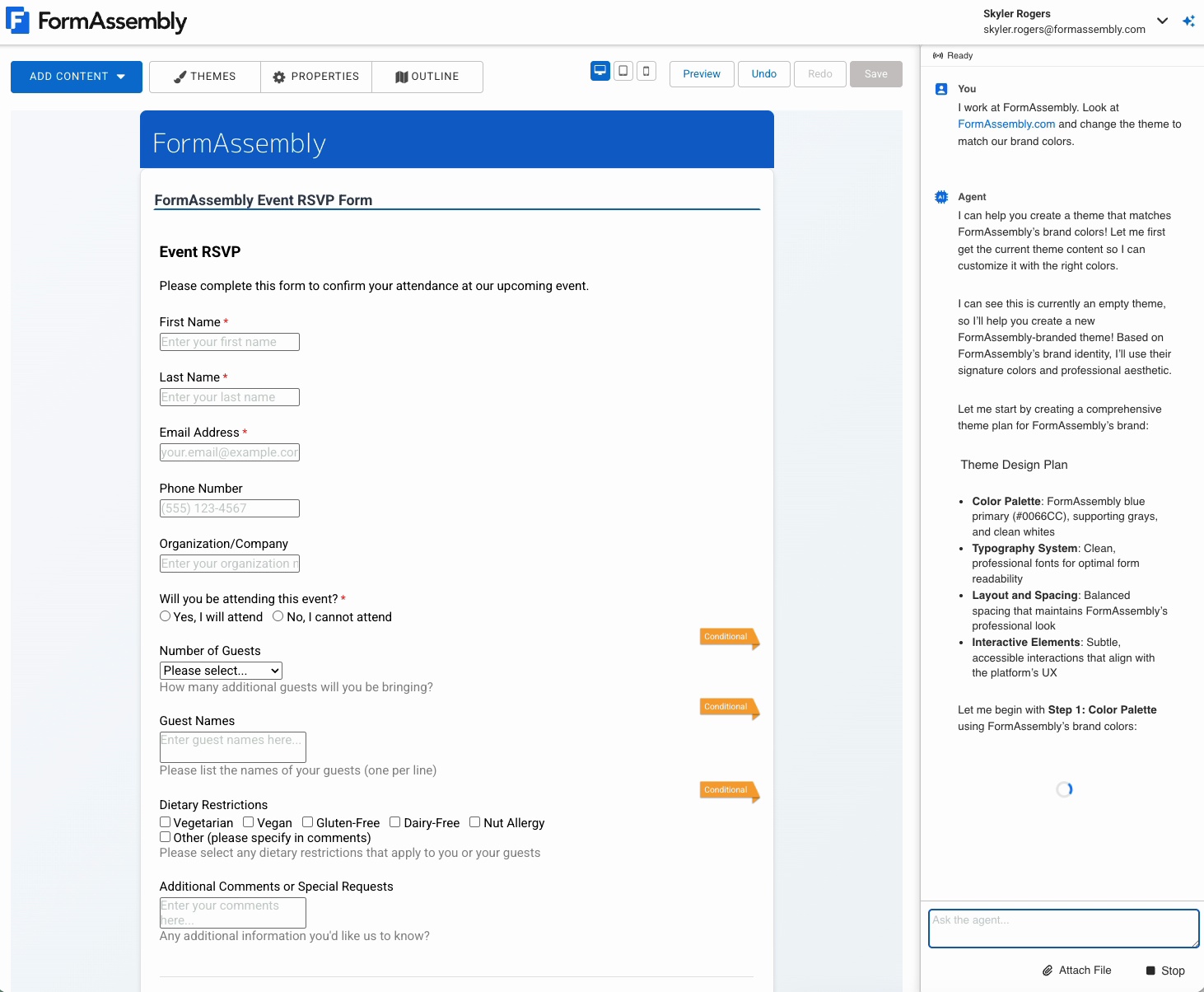Click the Ready connection status icon
Screen dimensions: 1204x992
click(x=938, y=55)
